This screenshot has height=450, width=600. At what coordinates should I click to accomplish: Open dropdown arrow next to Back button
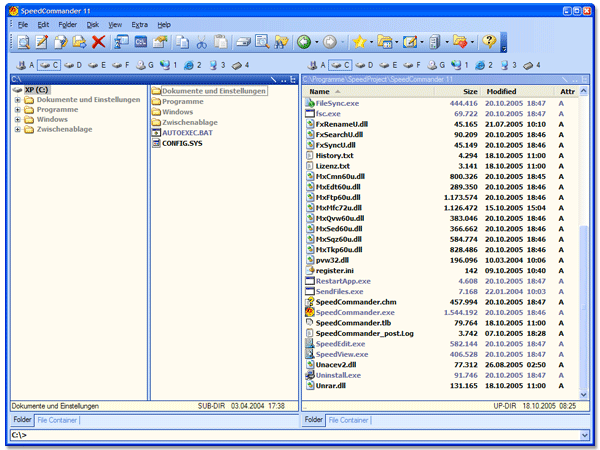[x=316, y=42]
